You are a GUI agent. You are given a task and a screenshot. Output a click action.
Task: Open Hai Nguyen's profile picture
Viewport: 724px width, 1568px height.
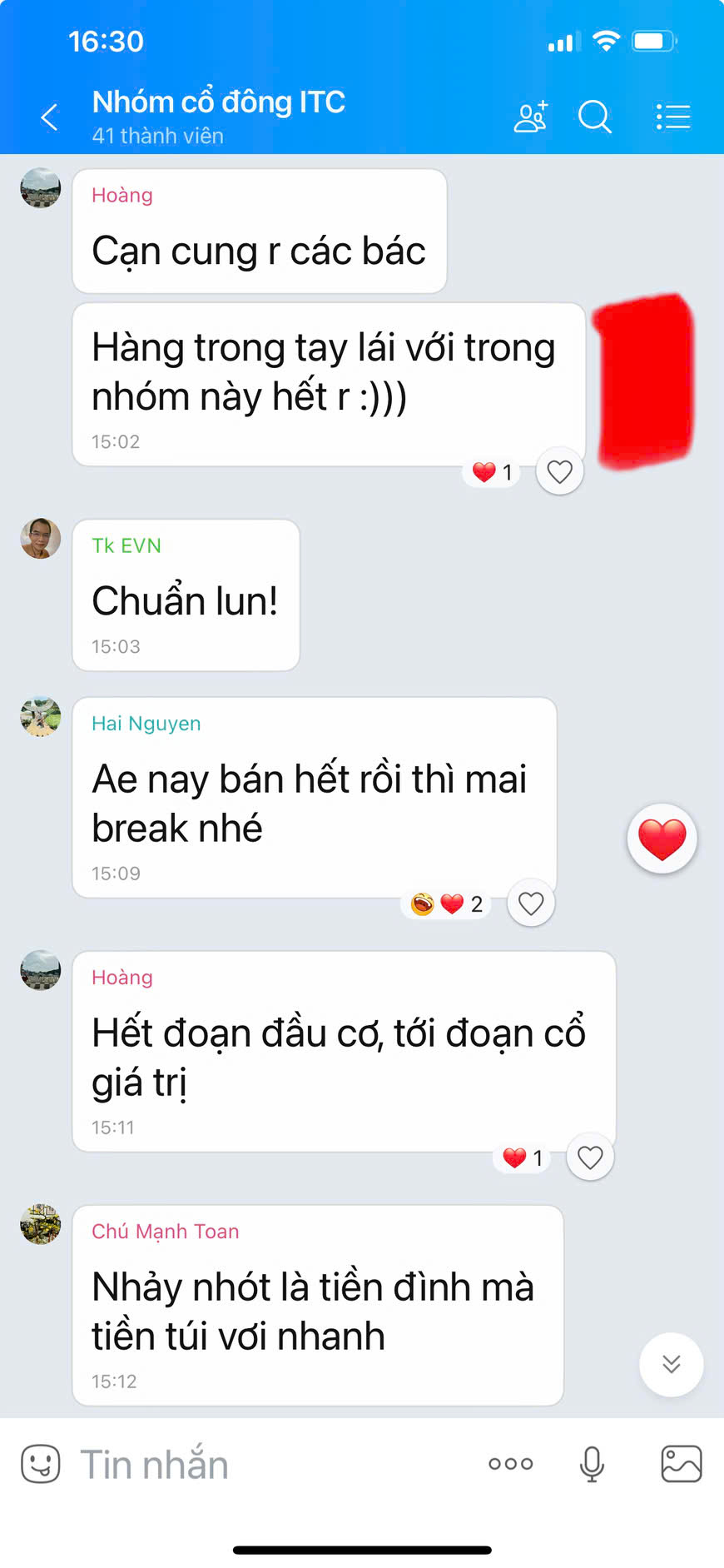[41, 716]
